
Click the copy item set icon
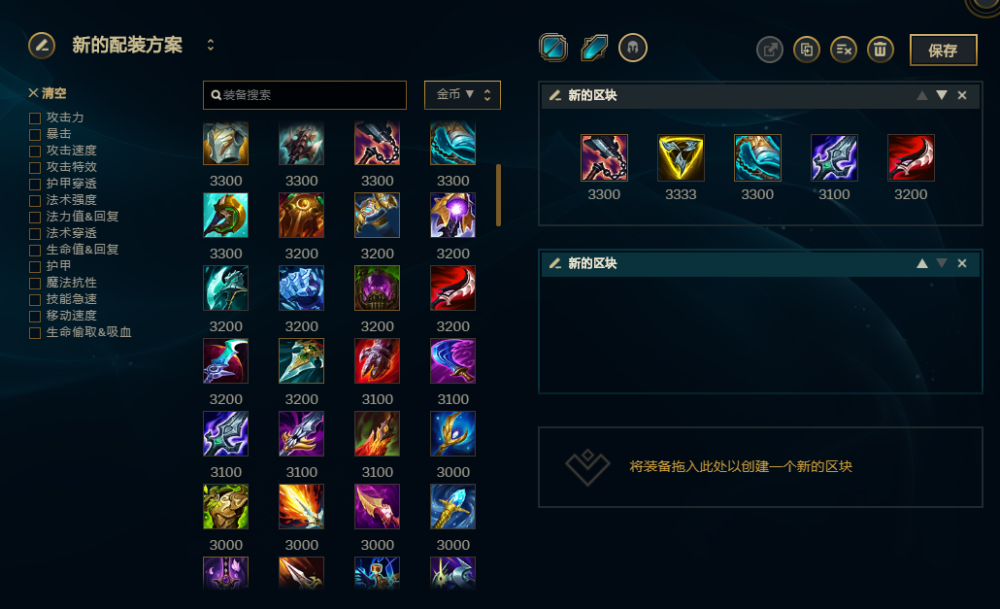coord(807,50)
